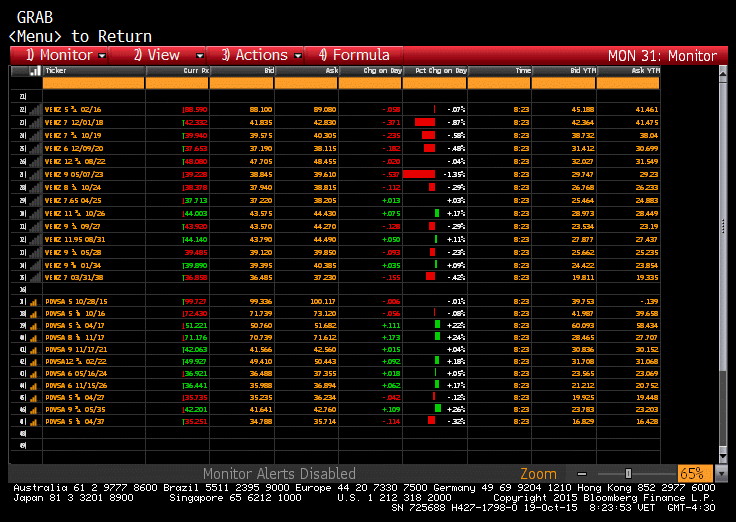Image resolution: width=736 pixels, height=522 pixels.
Task: Open chart icon for VENZ 7.65 04/25 row
Action: [x=35, y=201]
